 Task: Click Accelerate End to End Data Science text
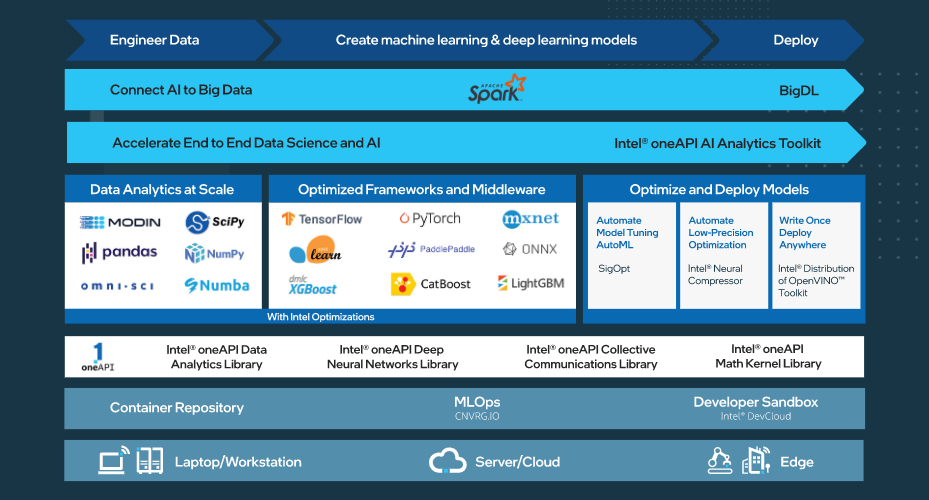(246, 143)
